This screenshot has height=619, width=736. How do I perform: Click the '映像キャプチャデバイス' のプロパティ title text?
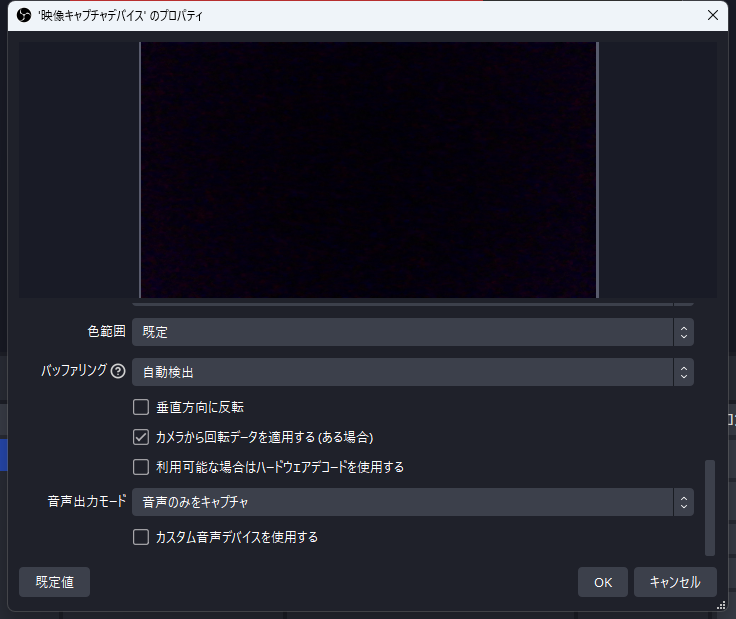[x=120, y=16]
